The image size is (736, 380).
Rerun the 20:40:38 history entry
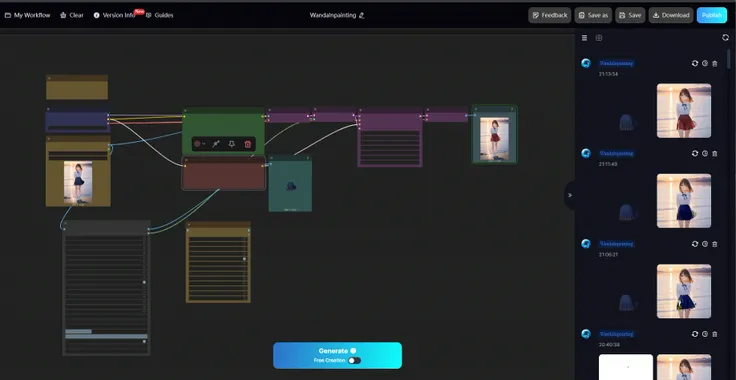point(695,334)
